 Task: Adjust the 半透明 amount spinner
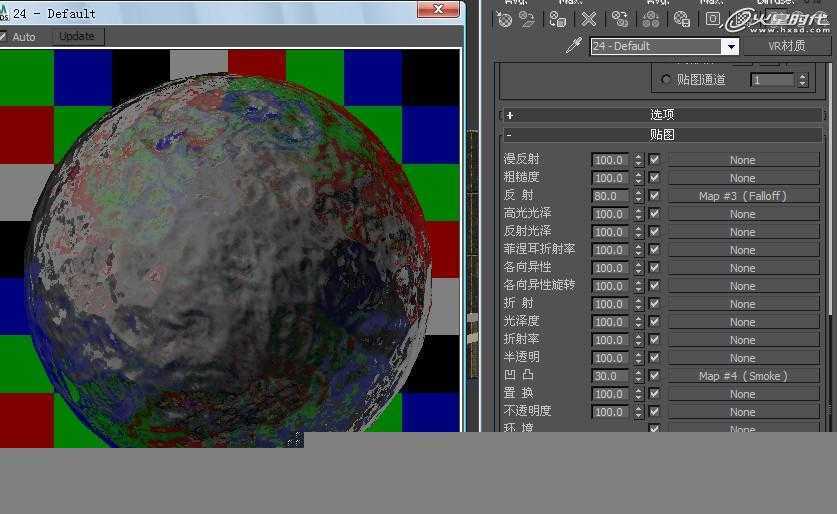point(638,358)
